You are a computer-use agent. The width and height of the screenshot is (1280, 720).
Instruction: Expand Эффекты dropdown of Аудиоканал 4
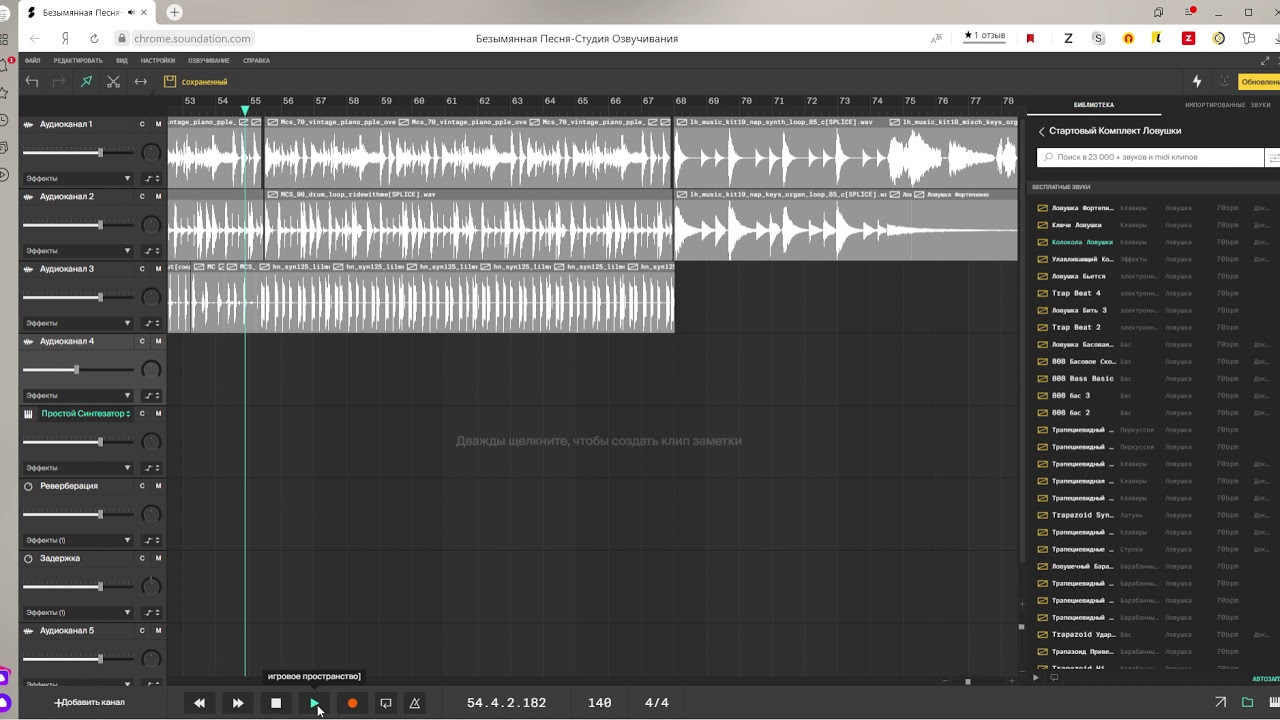pos(78,396)
